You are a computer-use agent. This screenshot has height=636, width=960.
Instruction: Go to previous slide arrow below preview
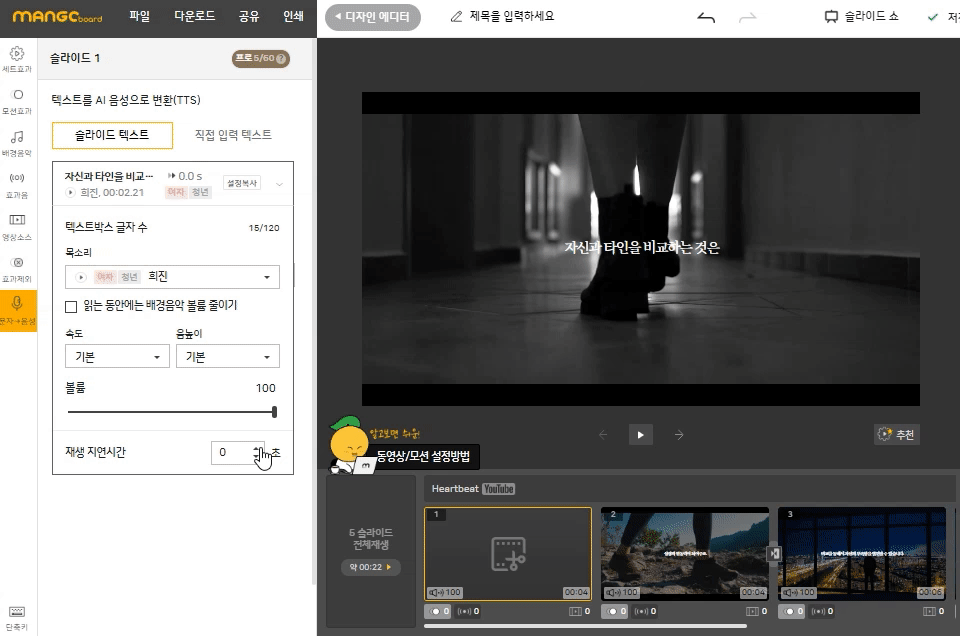click(x=603, y=435)
